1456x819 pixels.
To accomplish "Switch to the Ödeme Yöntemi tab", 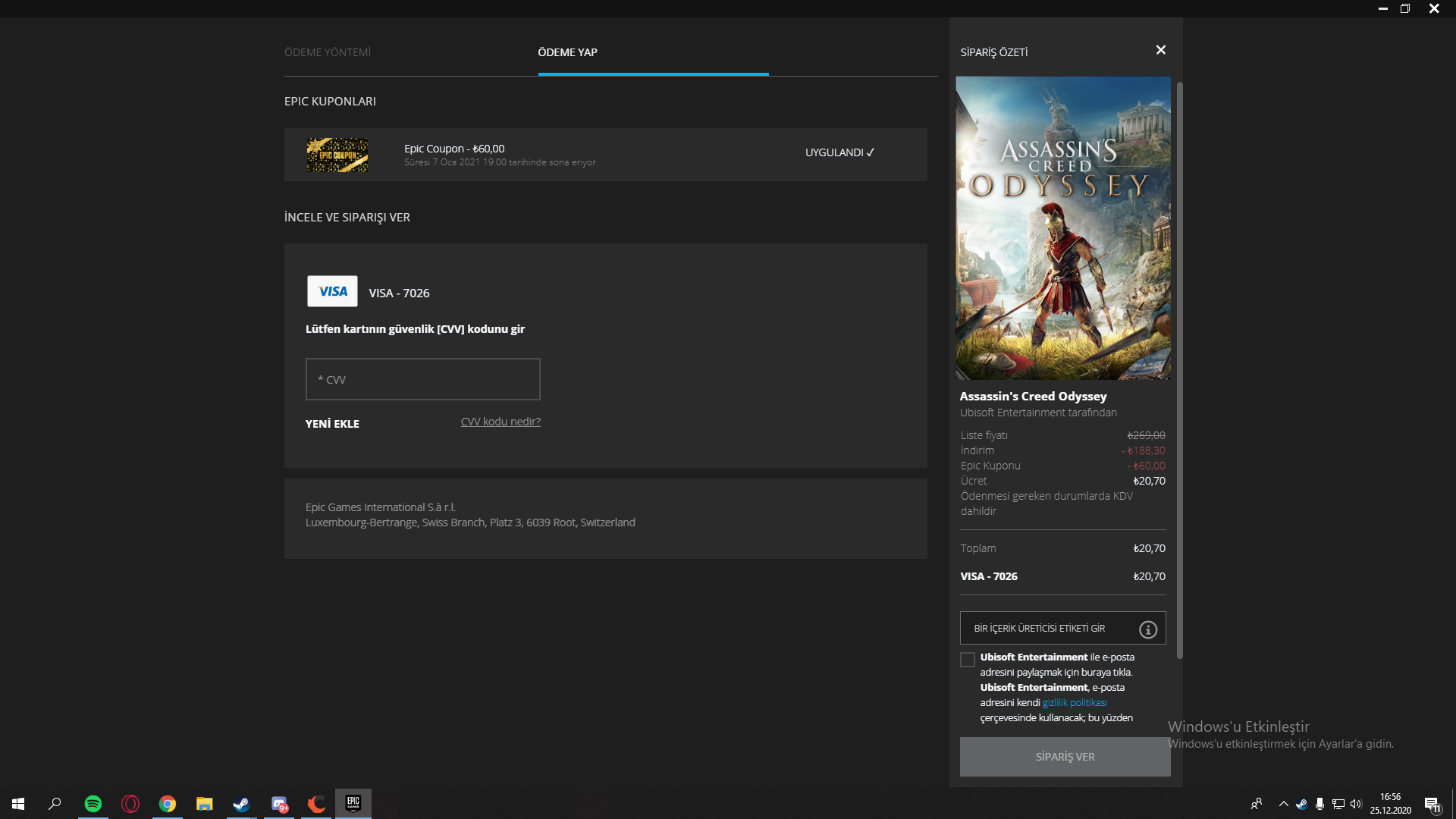I will coord(328,52).
